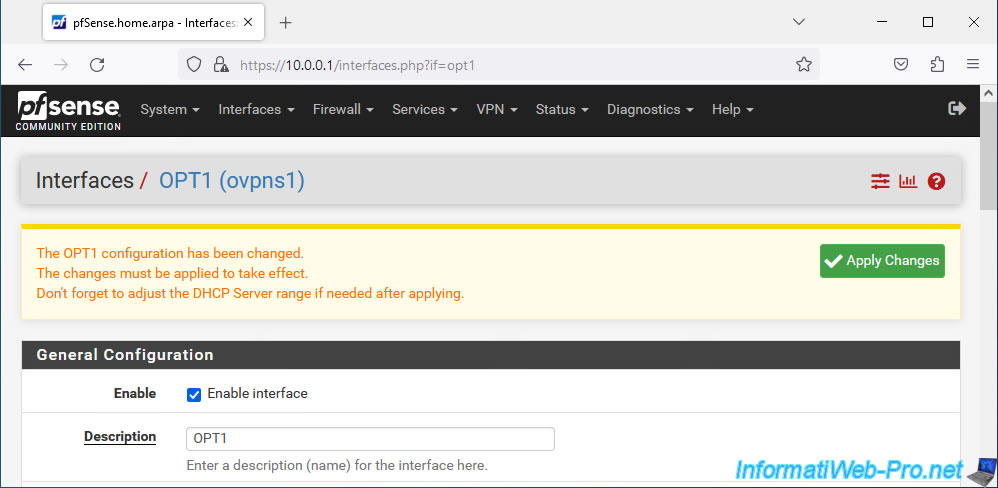998x488 pixels.
Task: Click the Apply Changes button
Action: click(882, 261)
